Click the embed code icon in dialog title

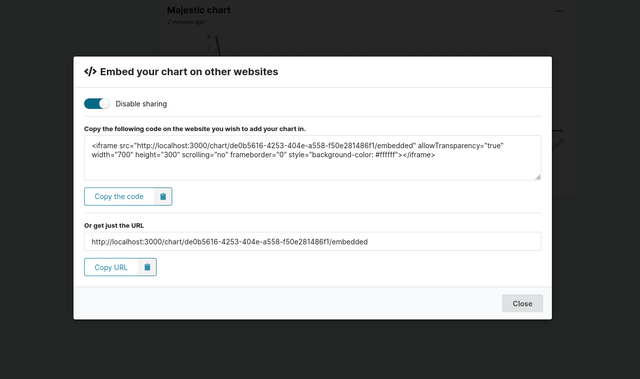coord(90,71)
